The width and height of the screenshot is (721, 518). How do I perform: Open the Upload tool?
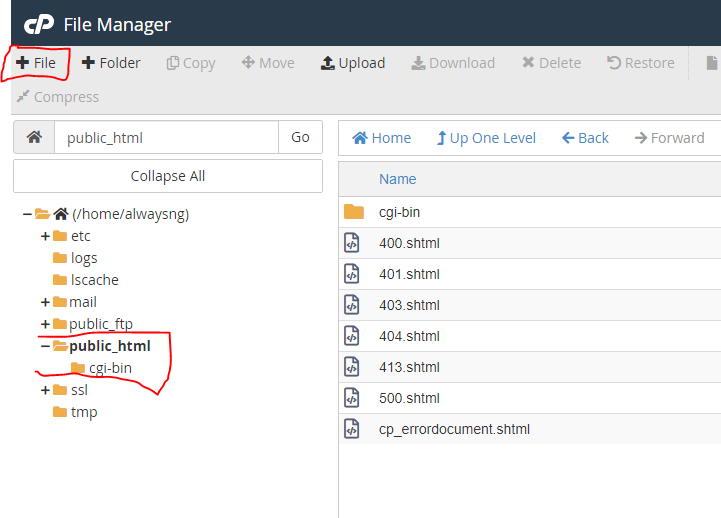point(352,63)
